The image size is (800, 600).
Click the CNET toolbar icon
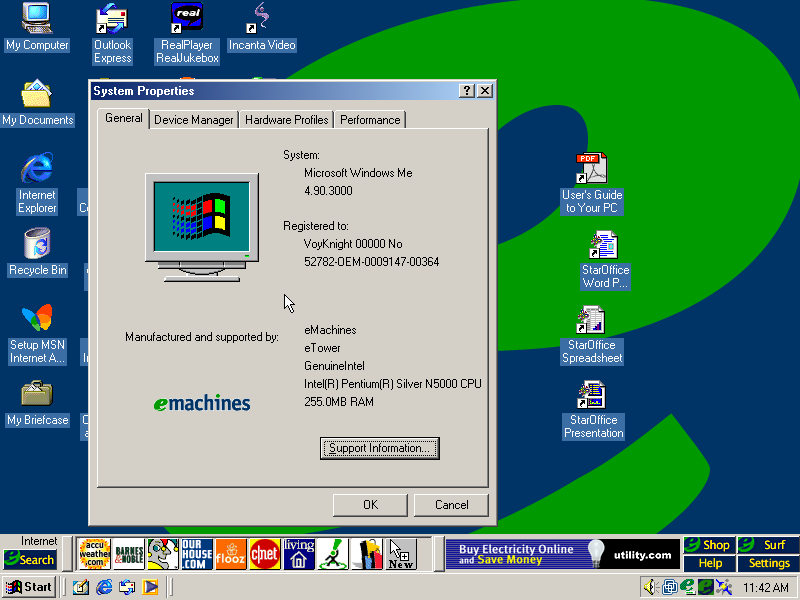pos(264,554)
